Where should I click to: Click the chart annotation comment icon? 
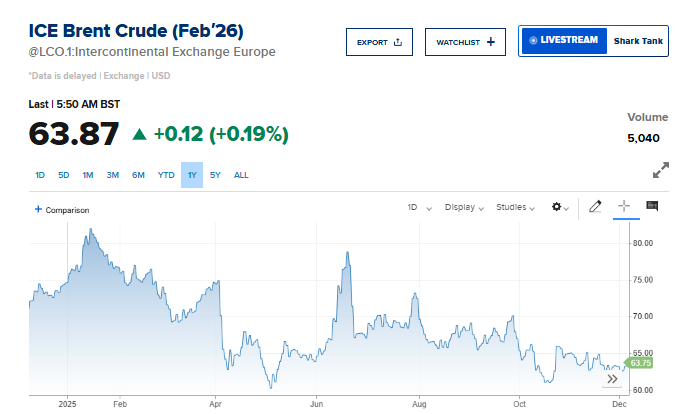click(x=652, y=206)
